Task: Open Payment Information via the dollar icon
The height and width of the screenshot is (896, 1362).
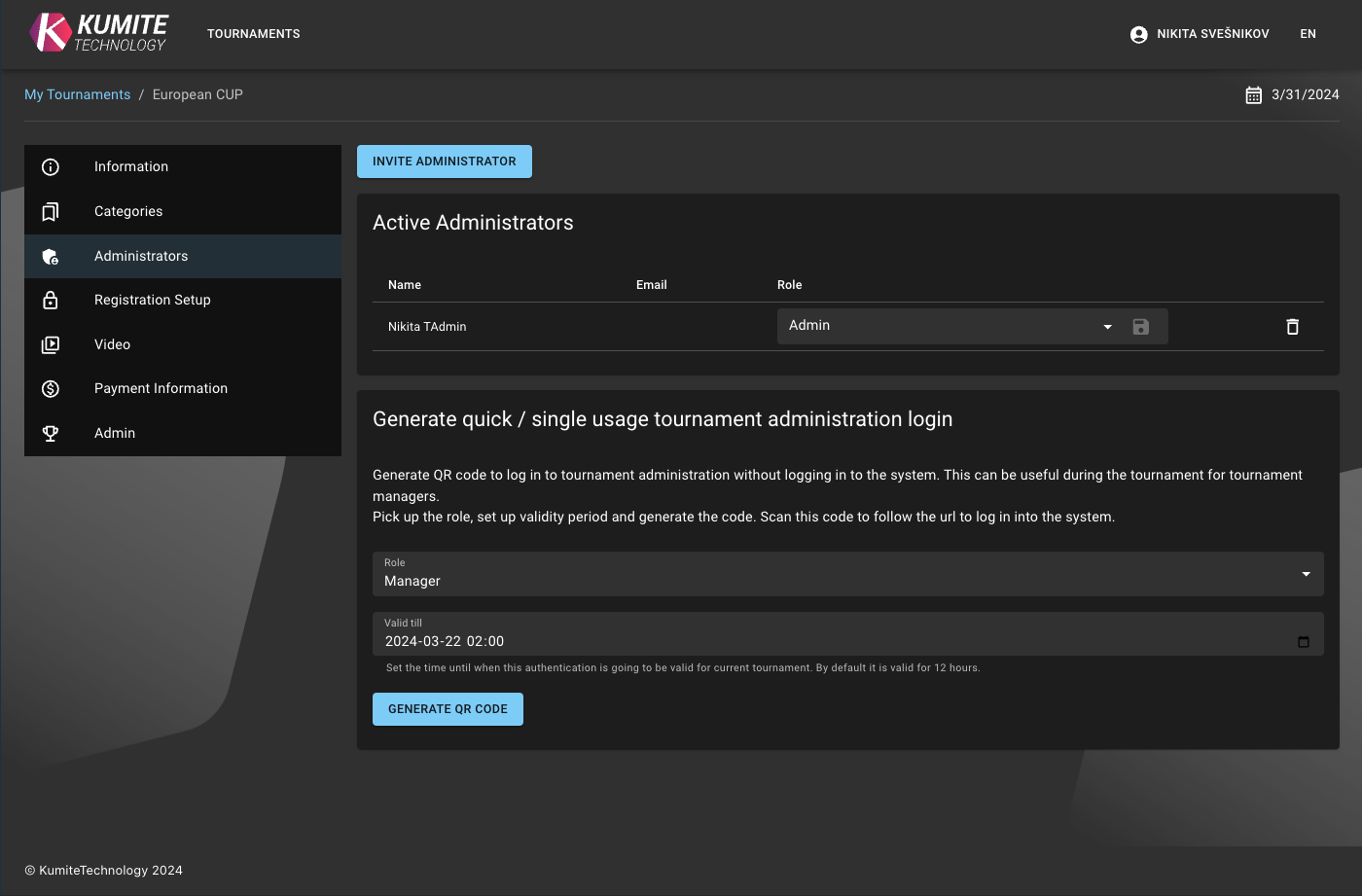Action: click(51, 388)
